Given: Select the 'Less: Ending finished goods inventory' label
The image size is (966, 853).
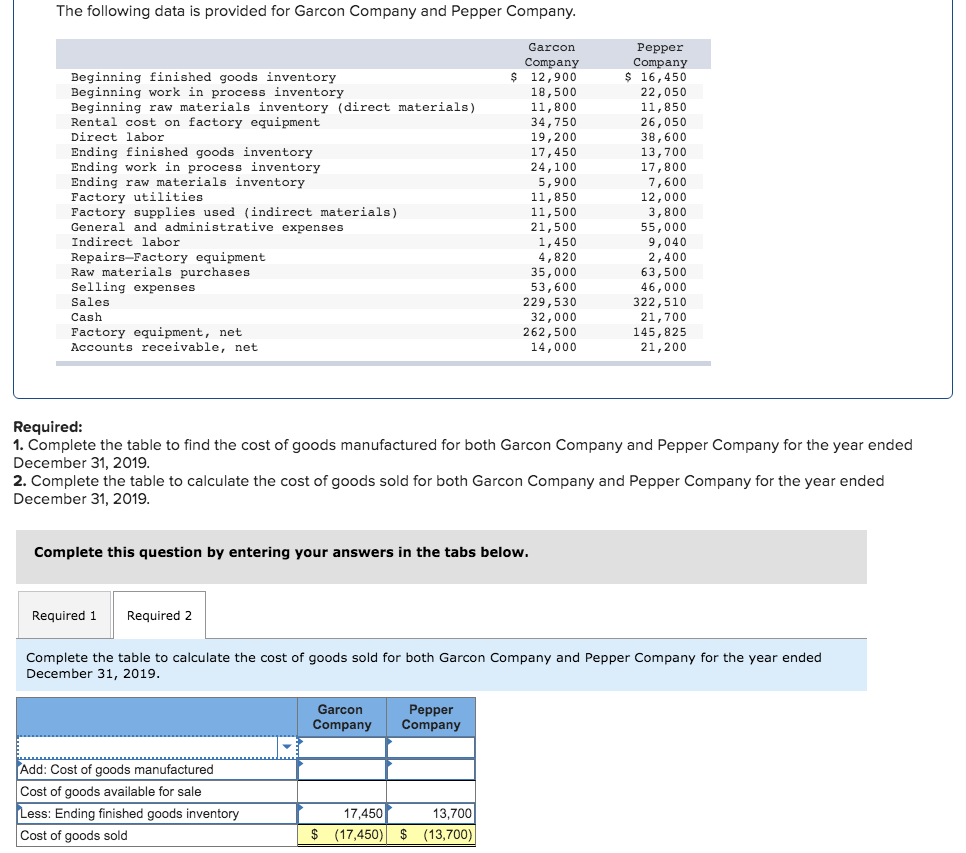Looking at the screenshot, I should 157,814.
